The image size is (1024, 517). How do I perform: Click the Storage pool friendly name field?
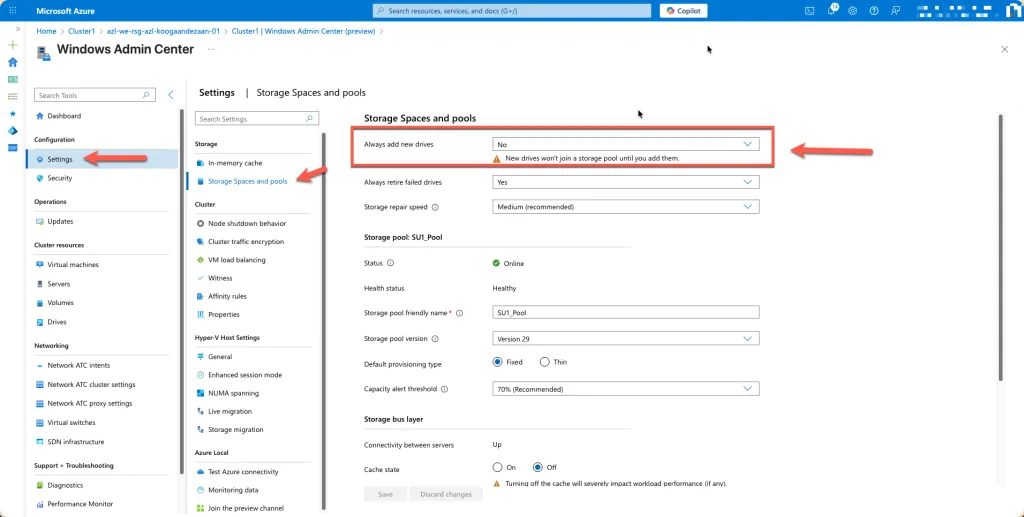[626, 312]
